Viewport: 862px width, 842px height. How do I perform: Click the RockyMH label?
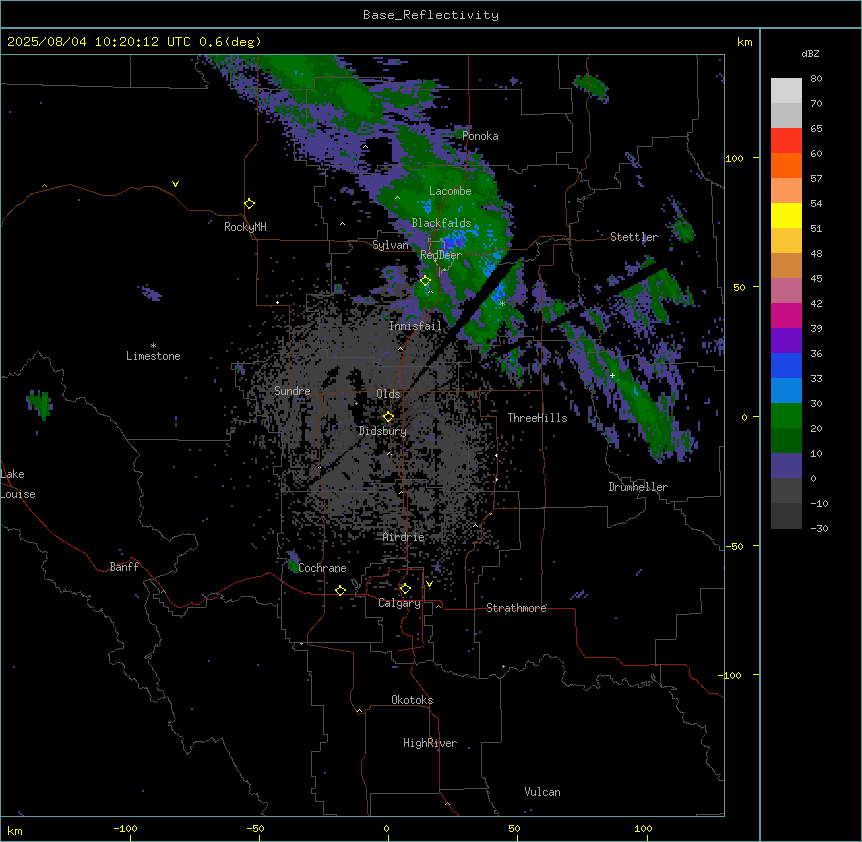coord(245,227)
